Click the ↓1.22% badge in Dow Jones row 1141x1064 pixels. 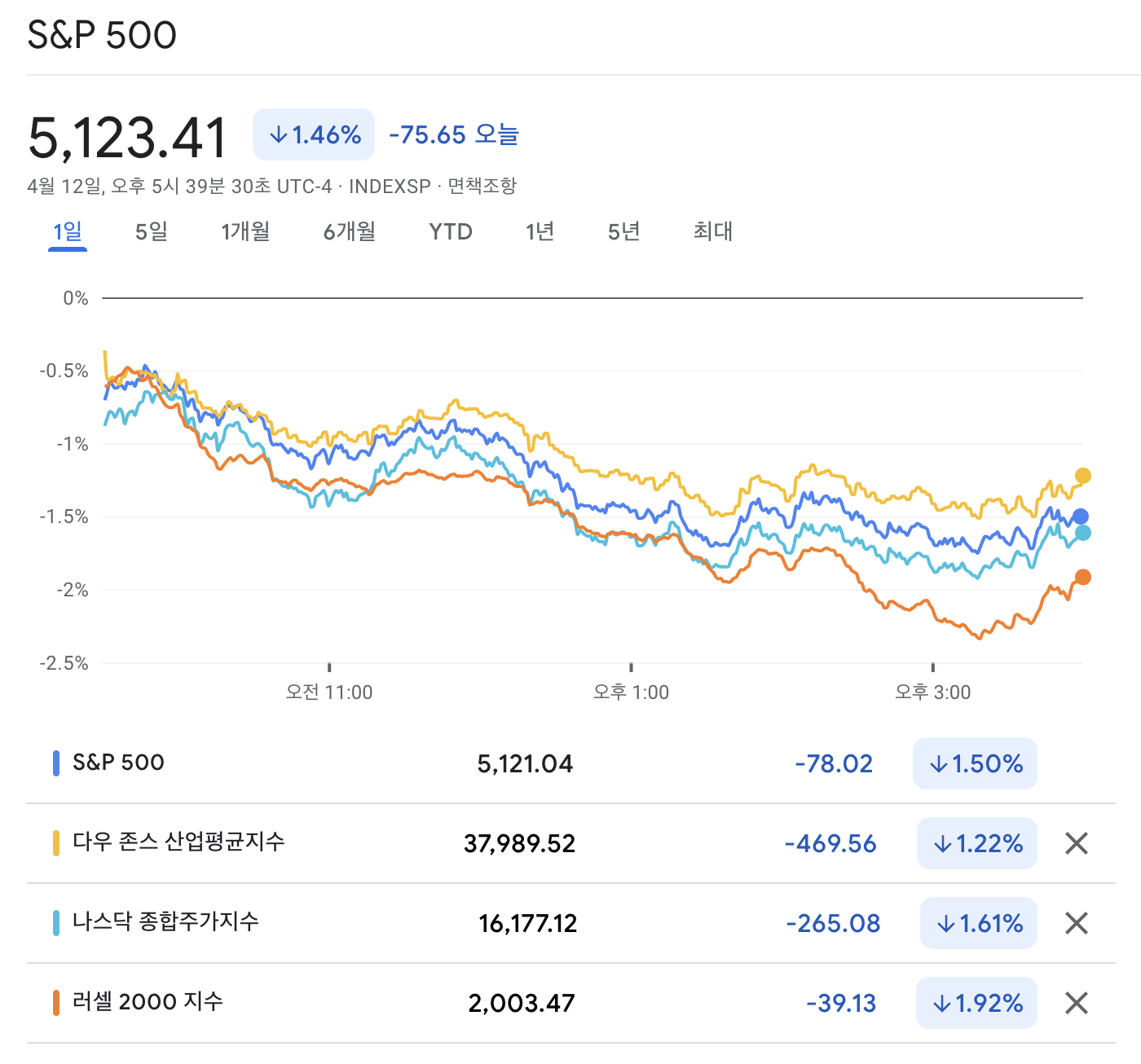977,843
